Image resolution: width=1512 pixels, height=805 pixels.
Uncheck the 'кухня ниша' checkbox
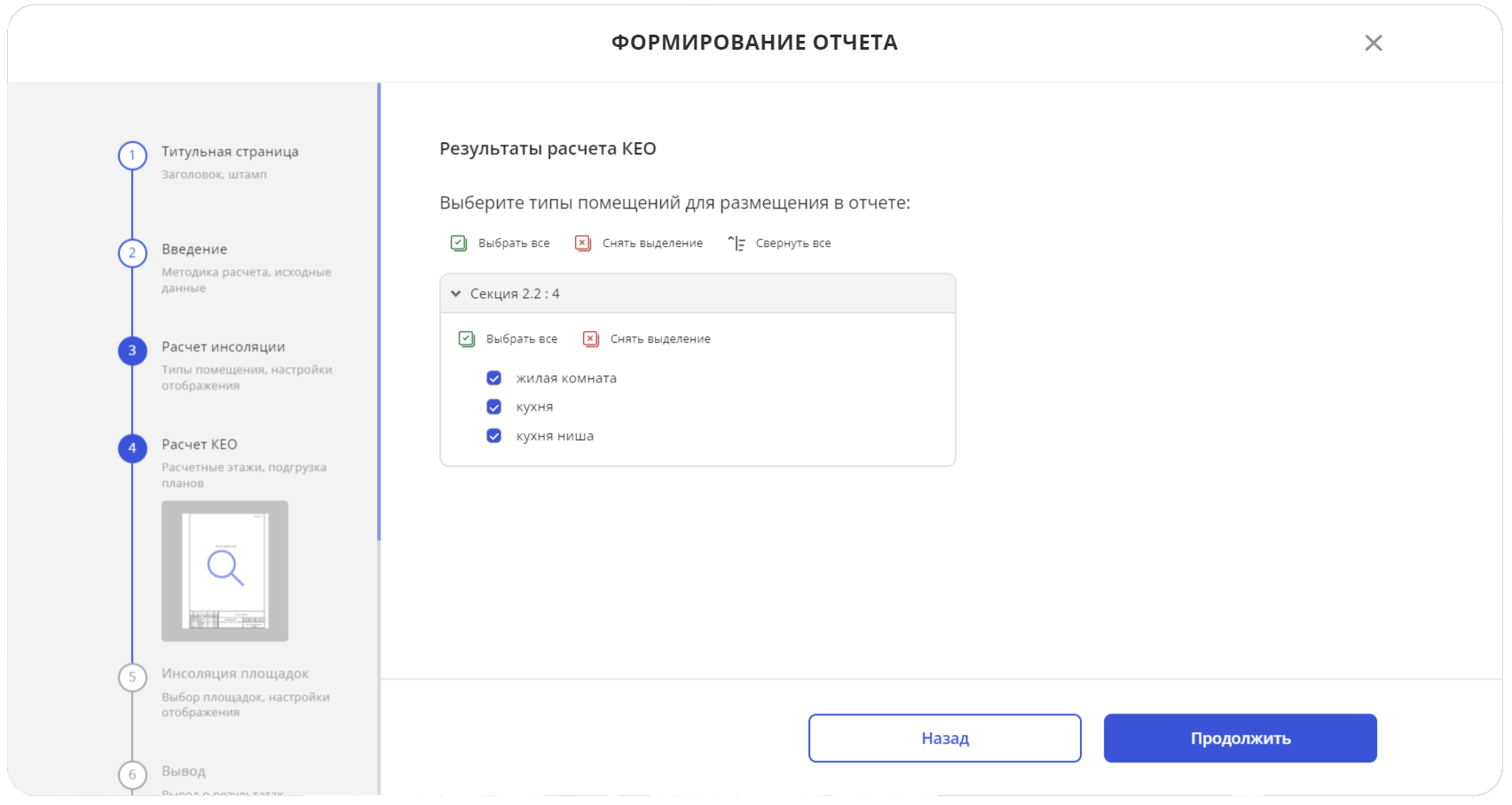[494, 436]
